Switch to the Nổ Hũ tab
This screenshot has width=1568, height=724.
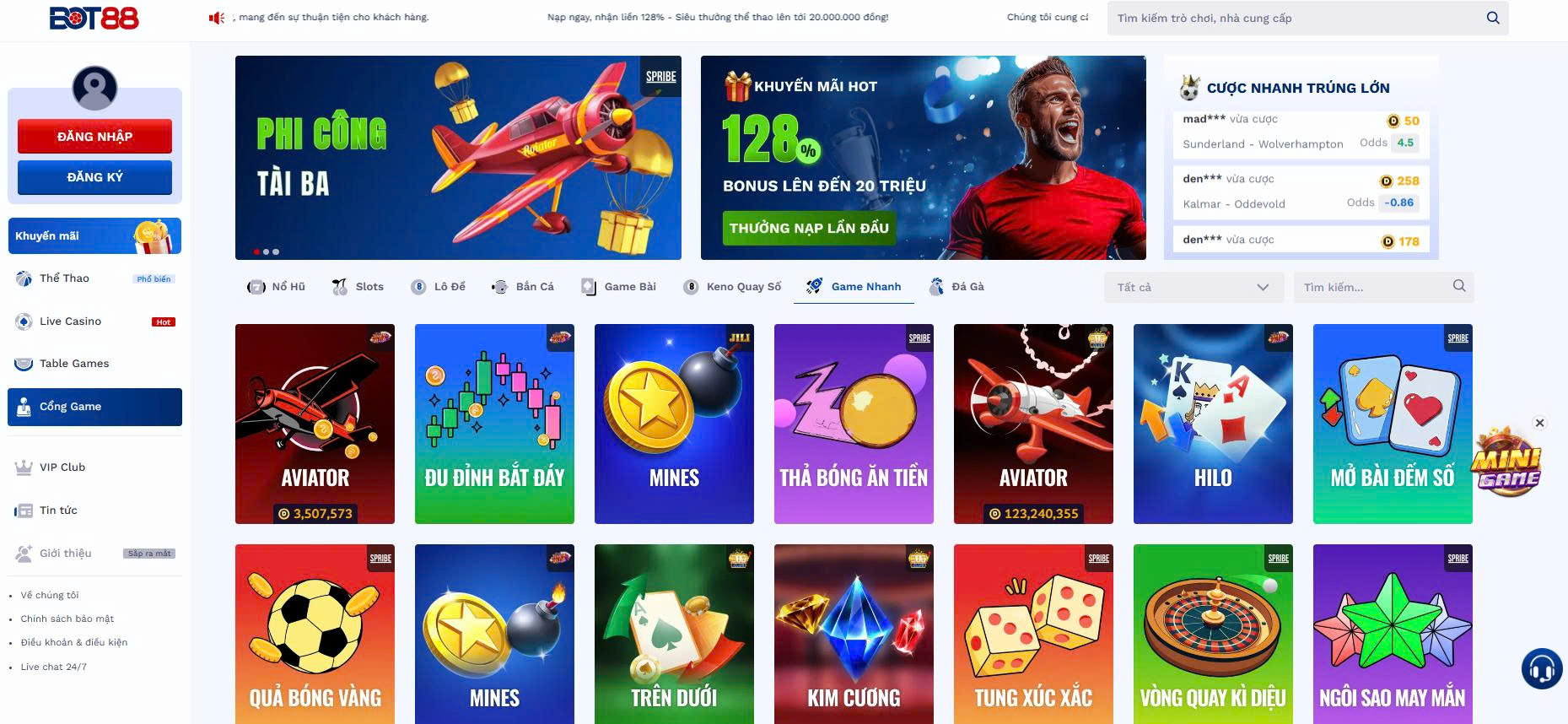(276, 287)
